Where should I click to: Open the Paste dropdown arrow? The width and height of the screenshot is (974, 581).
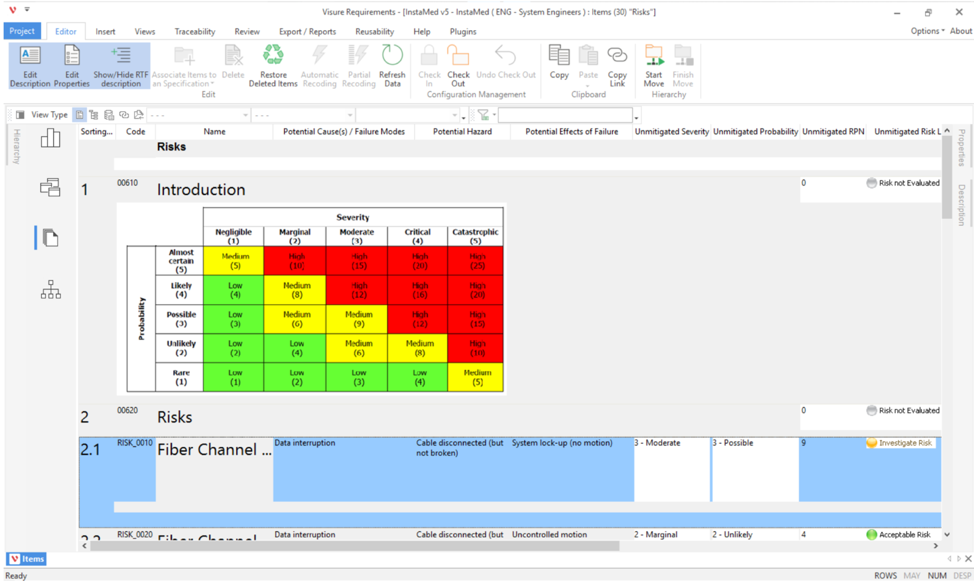(x=588, y=86)
